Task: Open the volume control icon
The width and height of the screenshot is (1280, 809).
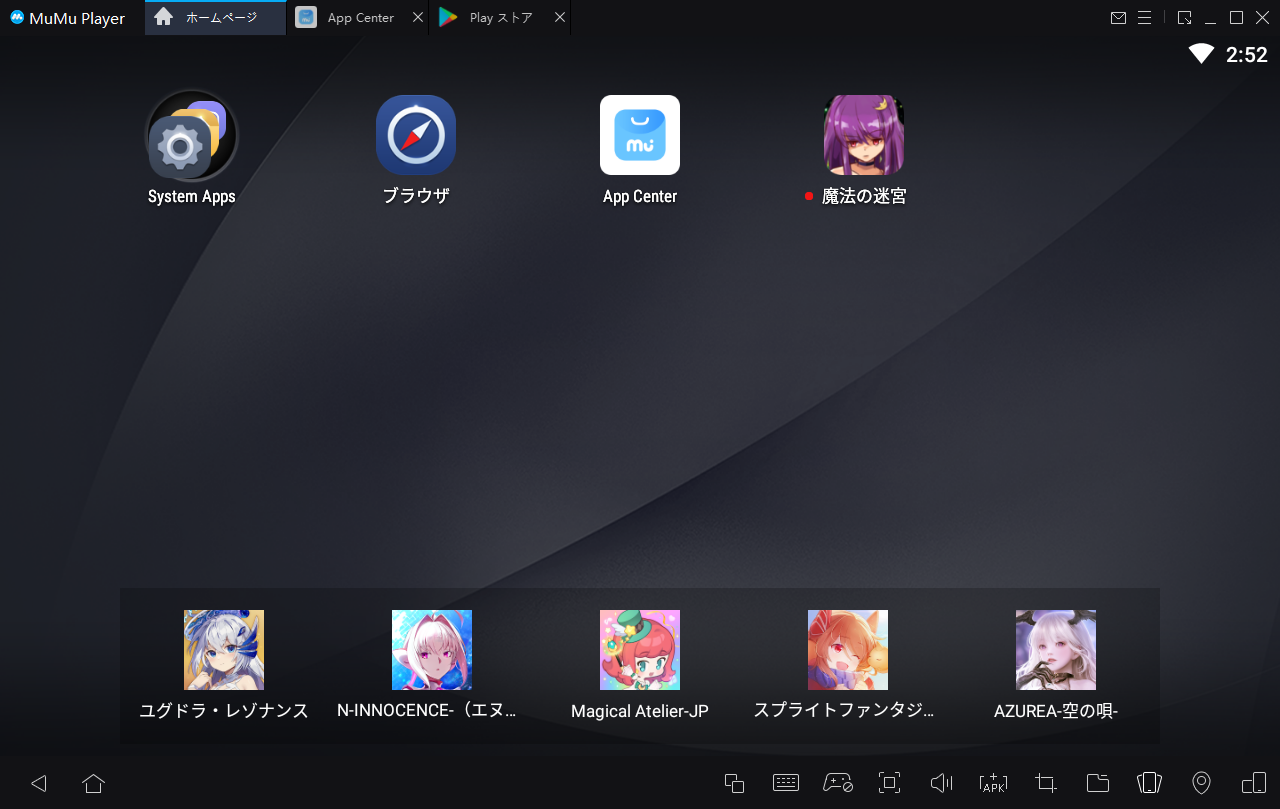Action: click(942, 783)
